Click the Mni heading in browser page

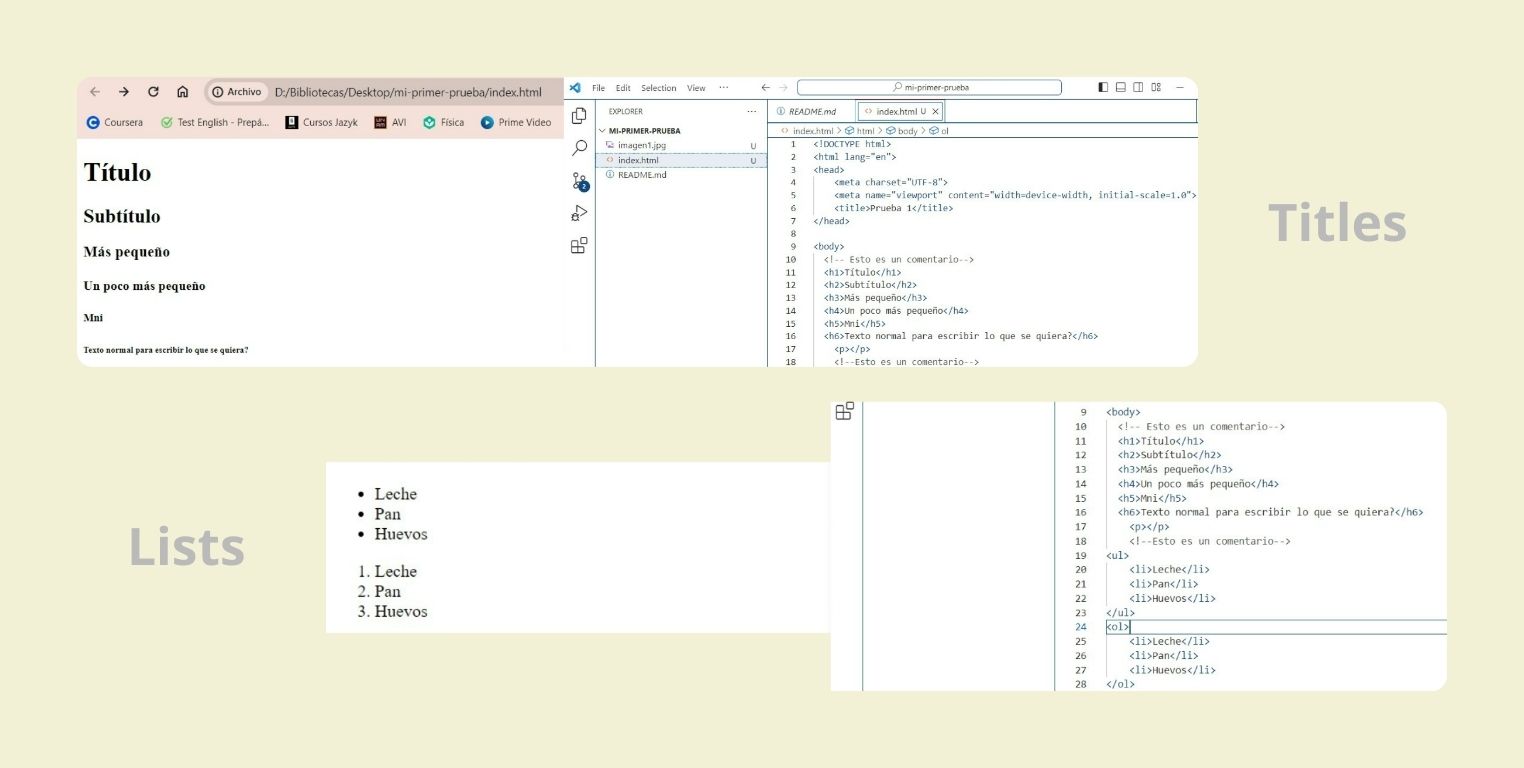click(93, 318)
